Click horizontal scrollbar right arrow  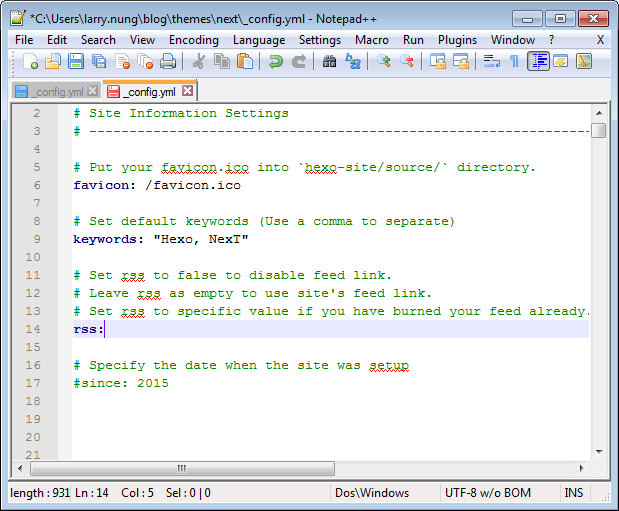coord(581,468)
